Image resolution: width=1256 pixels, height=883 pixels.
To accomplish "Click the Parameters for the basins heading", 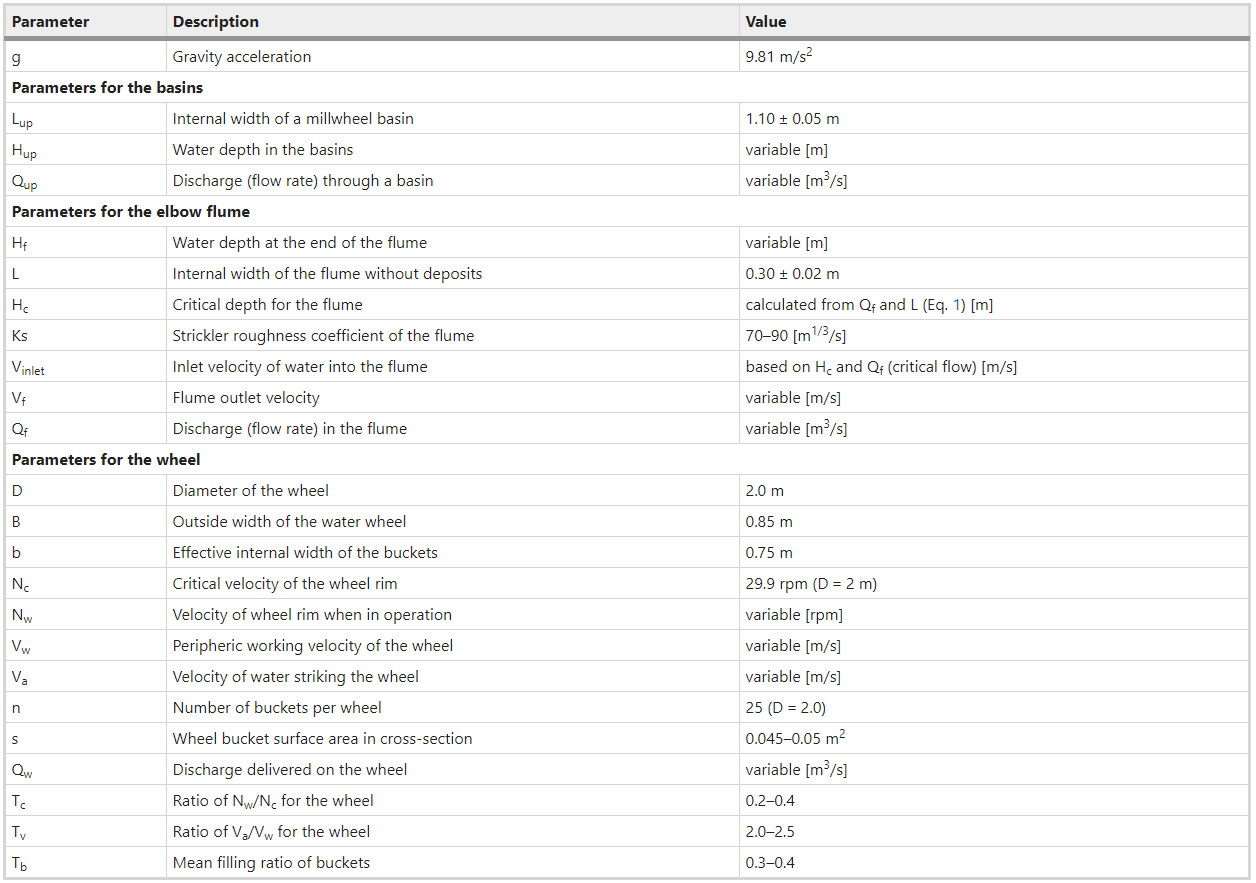I will click(107, 88).
